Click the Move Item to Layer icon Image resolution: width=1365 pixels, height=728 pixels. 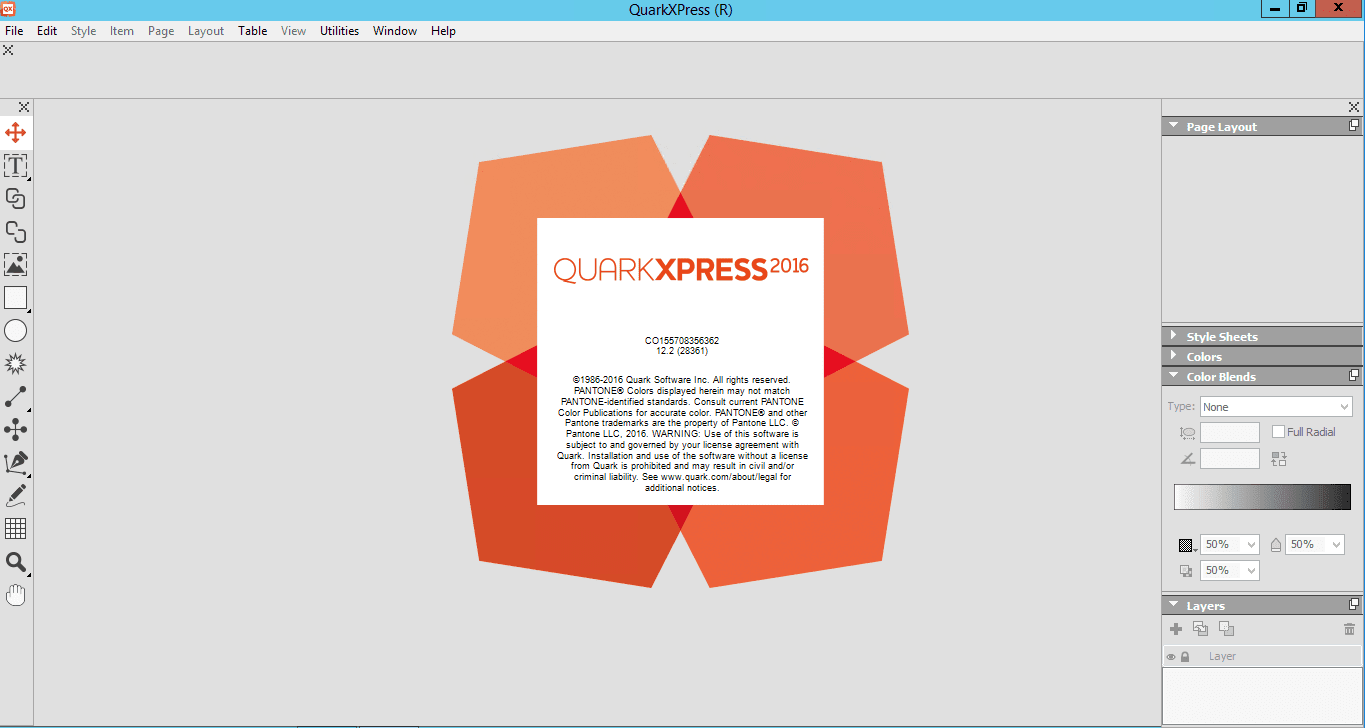[x=1200, y=629]
